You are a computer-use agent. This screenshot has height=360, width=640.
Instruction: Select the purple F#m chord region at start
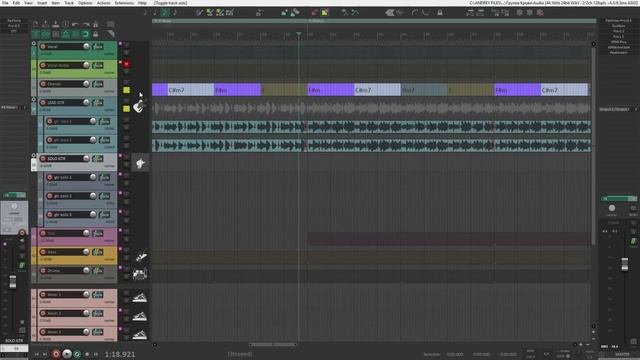click(x=160, y=90)
